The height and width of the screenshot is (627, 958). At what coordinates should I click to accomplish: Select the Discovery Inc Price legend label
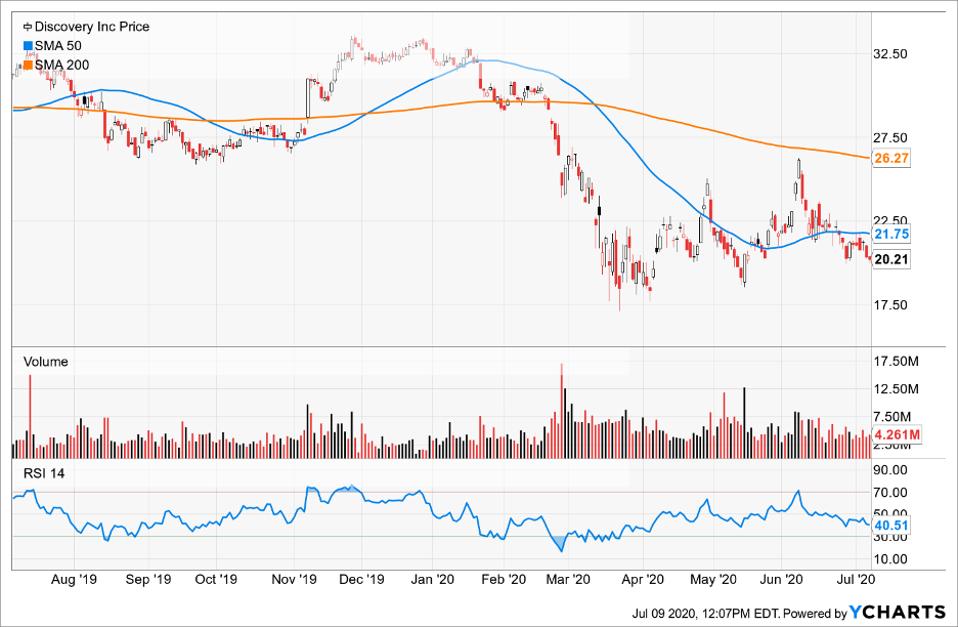click(92, 27)
